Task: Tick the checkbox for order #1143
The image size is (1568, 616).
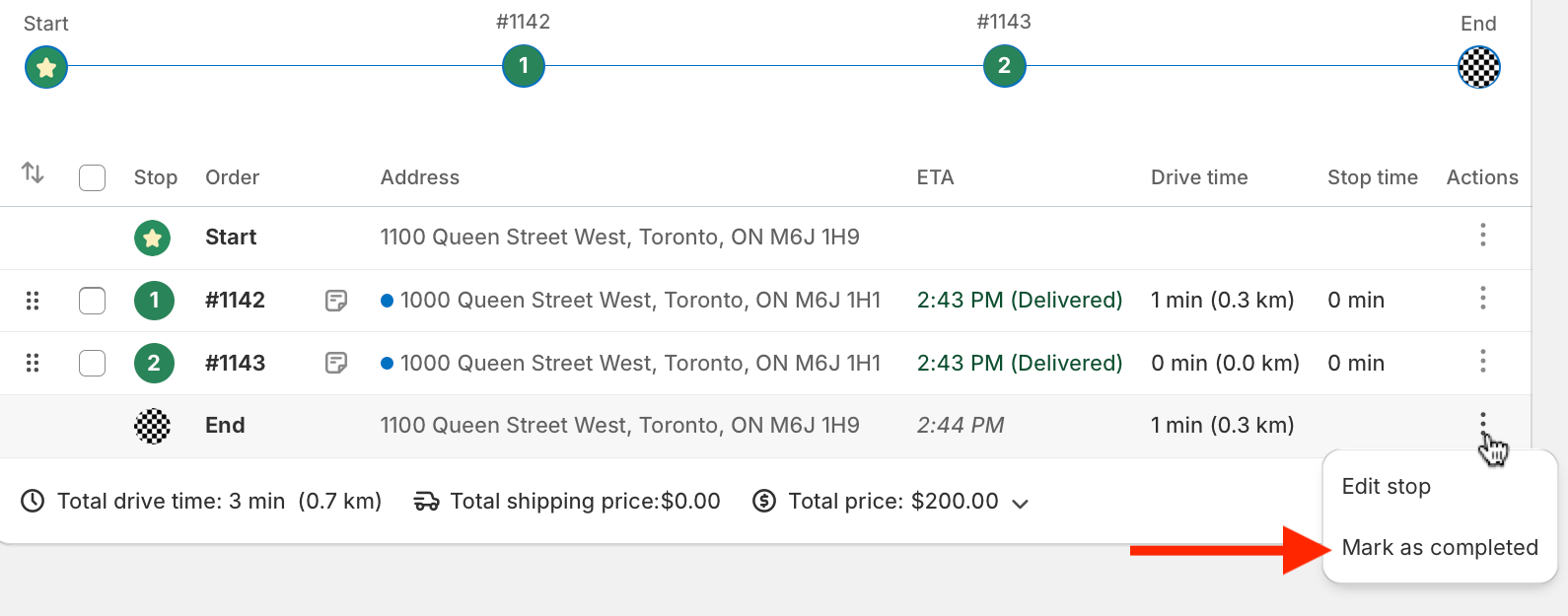Action: point(92,364)
